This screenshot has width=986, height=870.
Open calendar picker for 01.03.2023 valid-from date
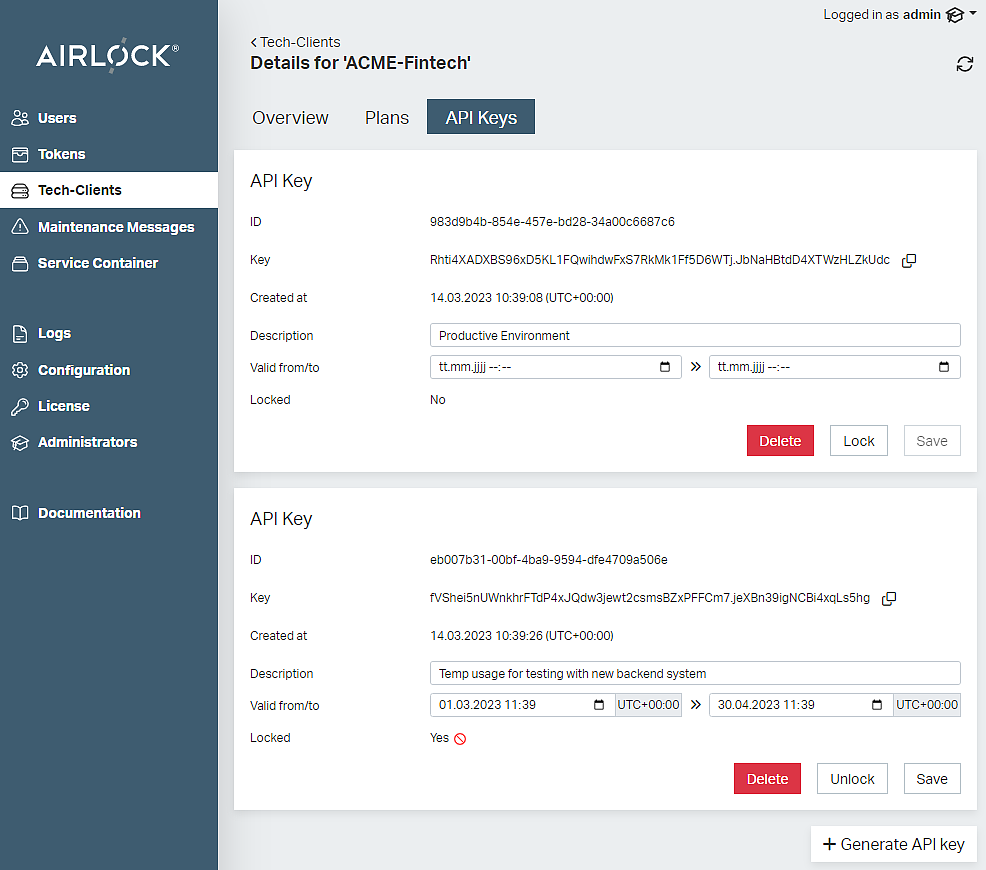pyautogui.click(x=599, y=705)
